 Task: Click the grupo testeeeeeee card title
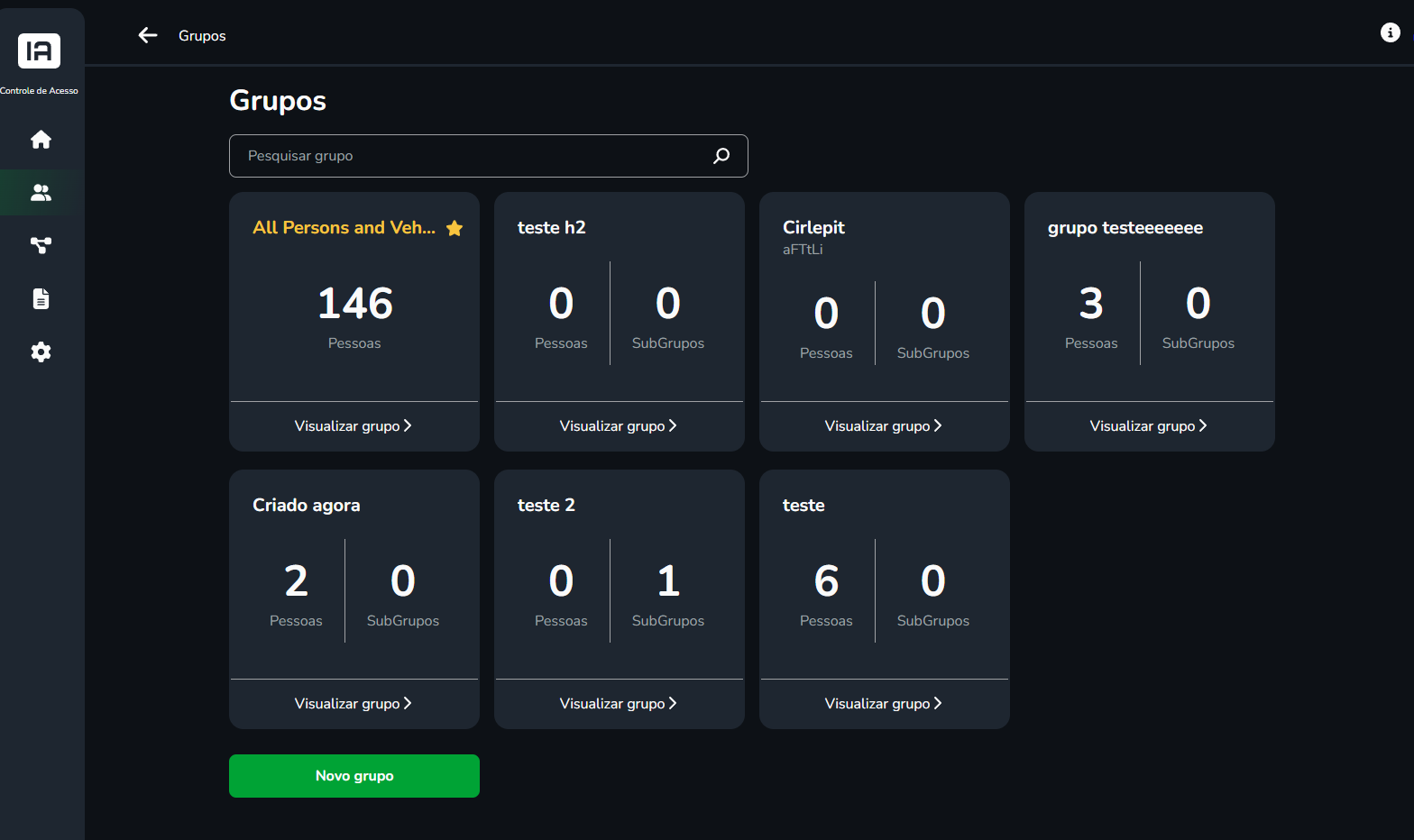(1125, 228)
